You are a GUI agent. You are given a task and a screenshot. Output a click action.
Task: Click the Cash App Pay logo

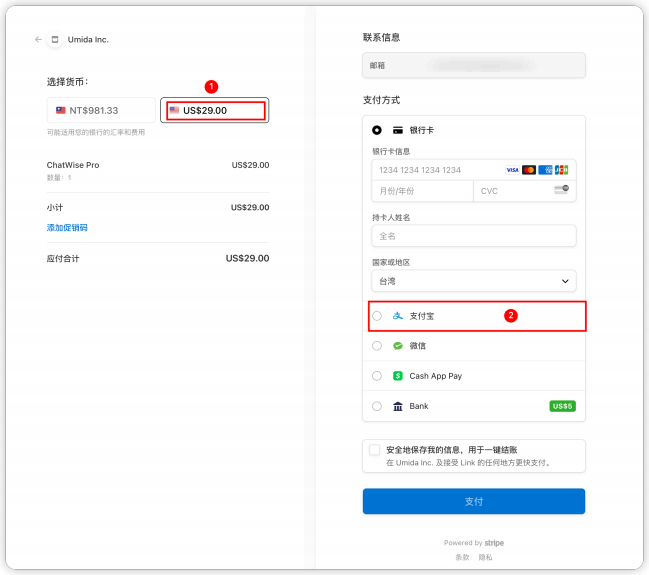(397, 376)
